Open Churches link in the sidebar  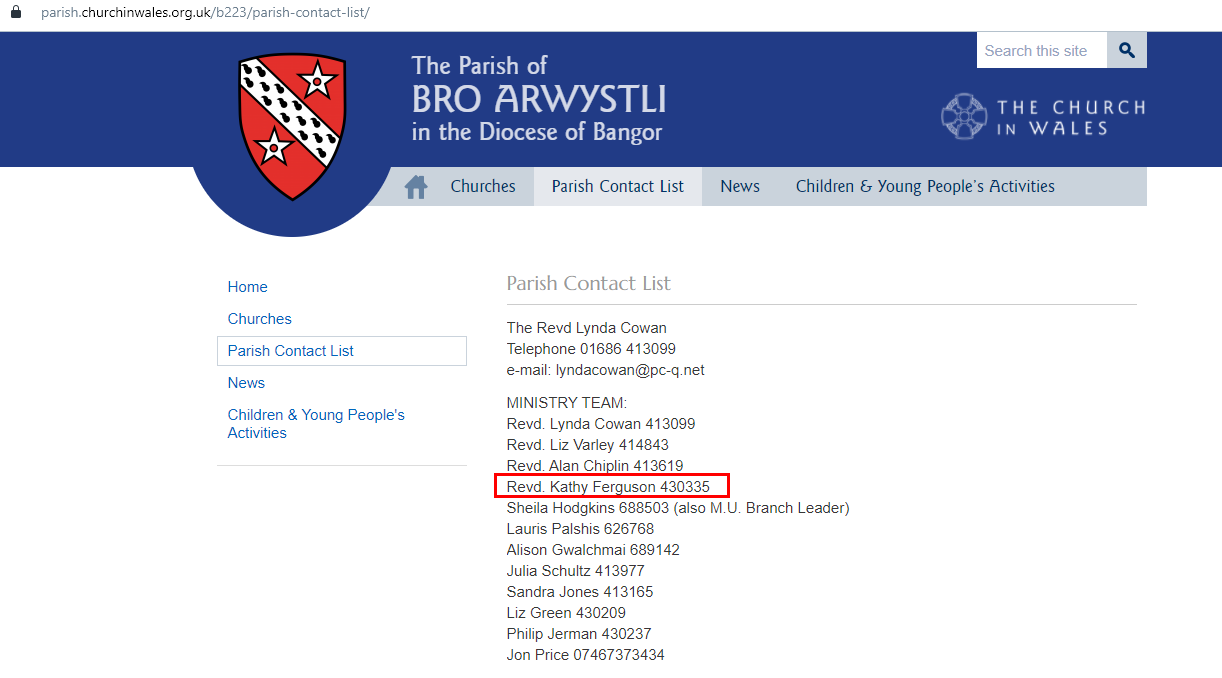click(x=260, y=319)
